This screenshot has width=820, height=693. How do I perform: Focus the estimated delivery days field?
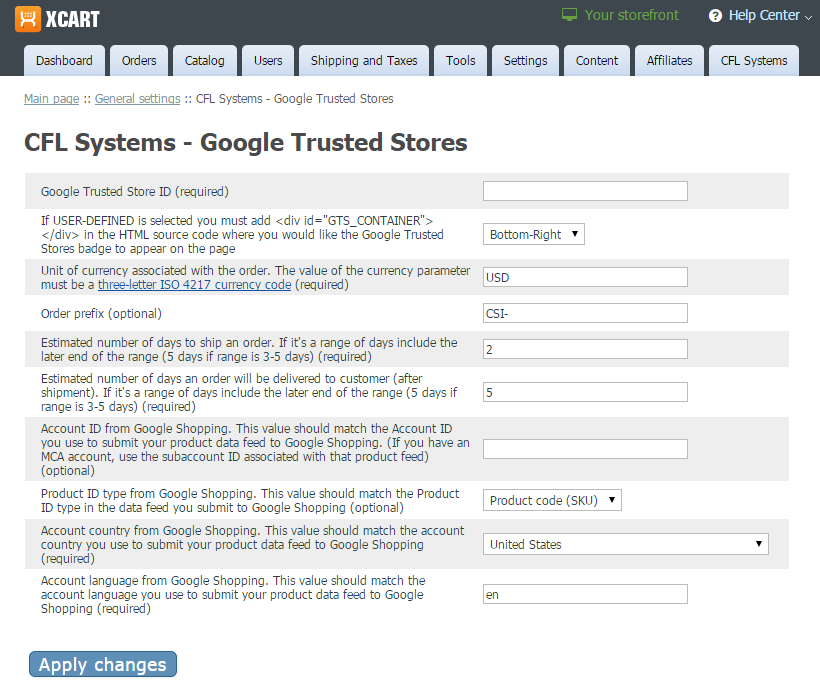(x=585, y=392)
